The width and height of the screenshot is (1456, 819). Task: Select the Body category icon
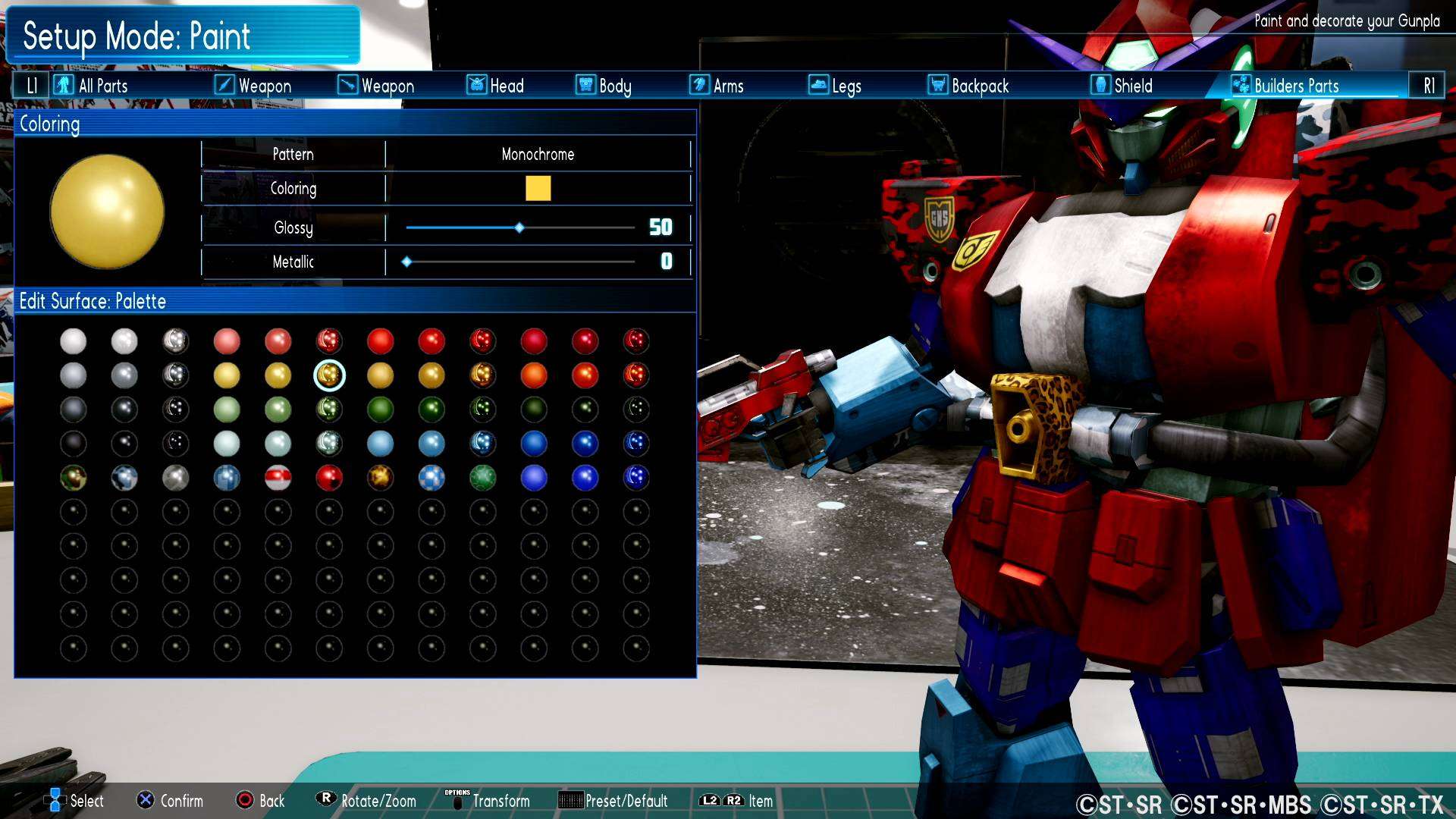(585, 85)
